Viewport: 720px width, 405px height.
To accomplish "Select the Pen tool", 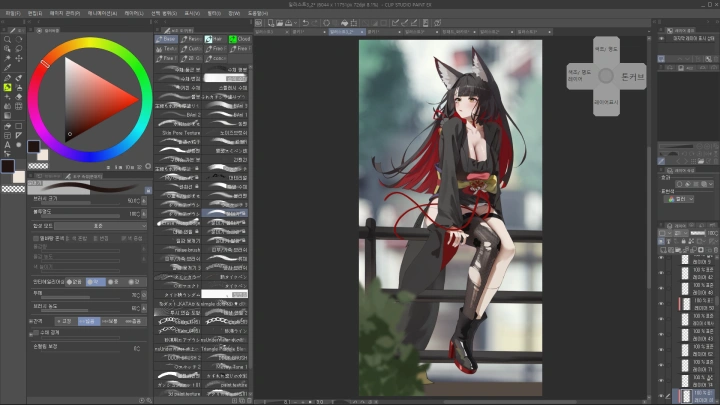I will click(x=7, y=78).
